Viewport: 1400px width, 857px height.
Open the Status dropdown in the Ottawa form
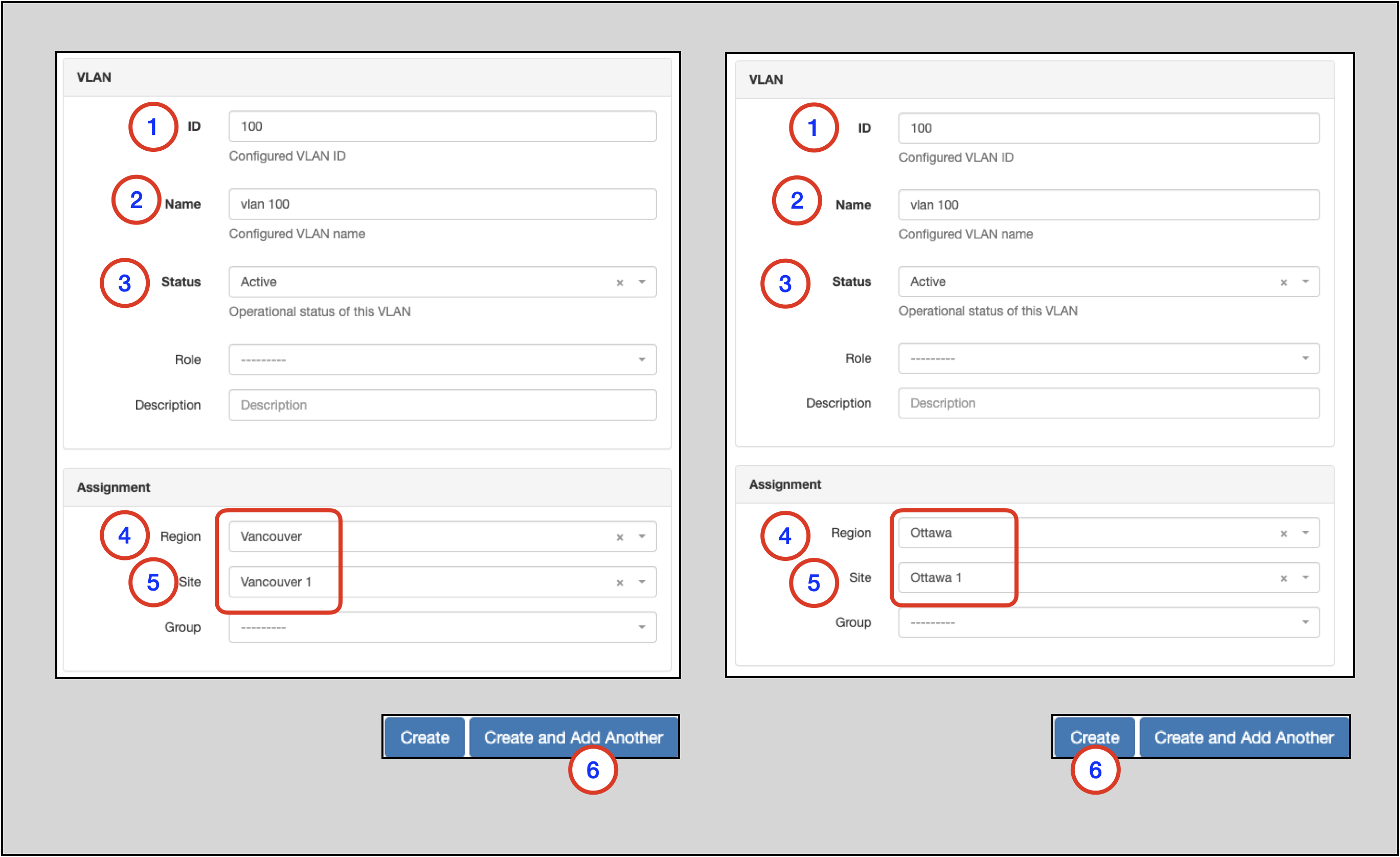click(x=1305, y=281)
